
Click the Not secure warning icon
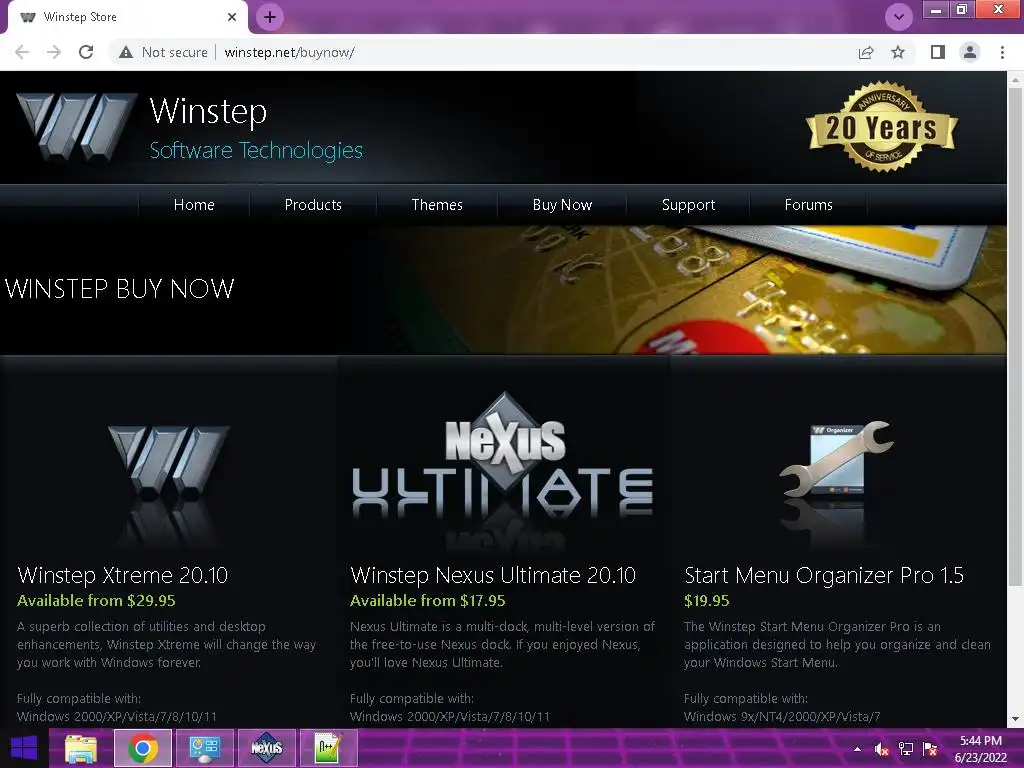click(126, 52)
